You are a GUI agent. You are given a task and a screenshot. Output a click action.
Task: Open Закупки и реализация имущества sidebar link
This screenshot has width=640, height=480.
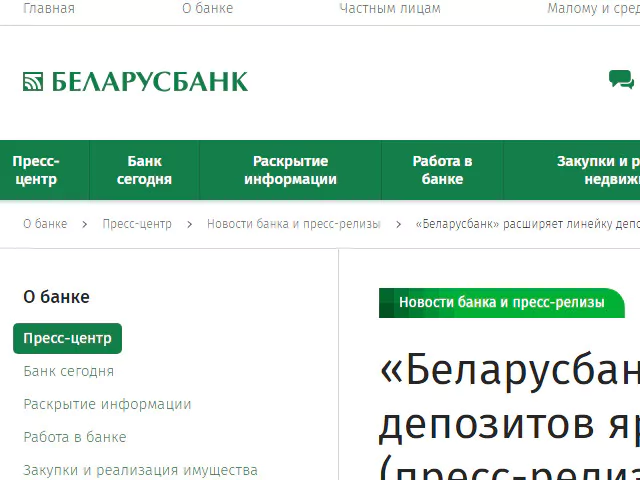coord(140,470)
